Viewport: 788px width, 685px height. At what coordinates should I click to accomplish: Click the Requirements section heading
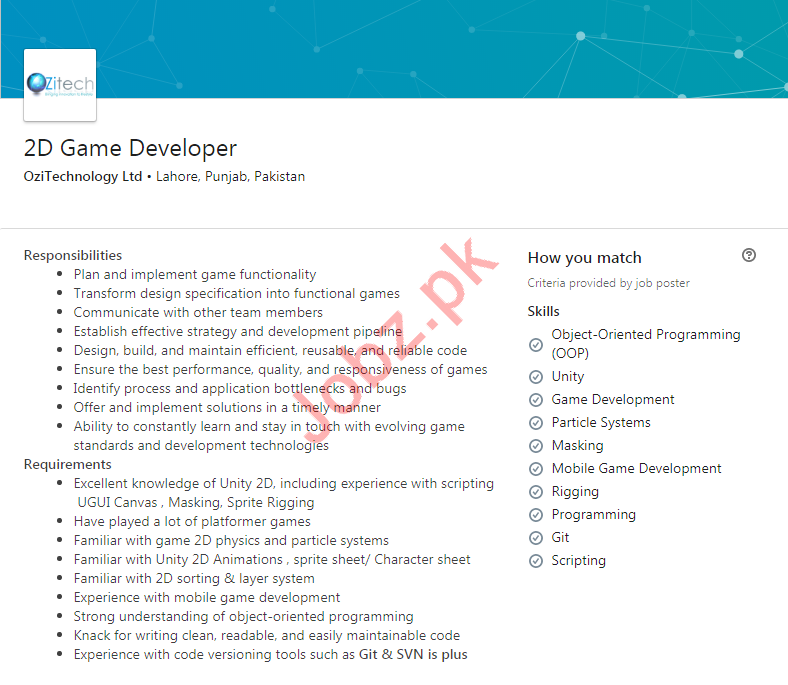pyautogui.click(x=68, y=464)
